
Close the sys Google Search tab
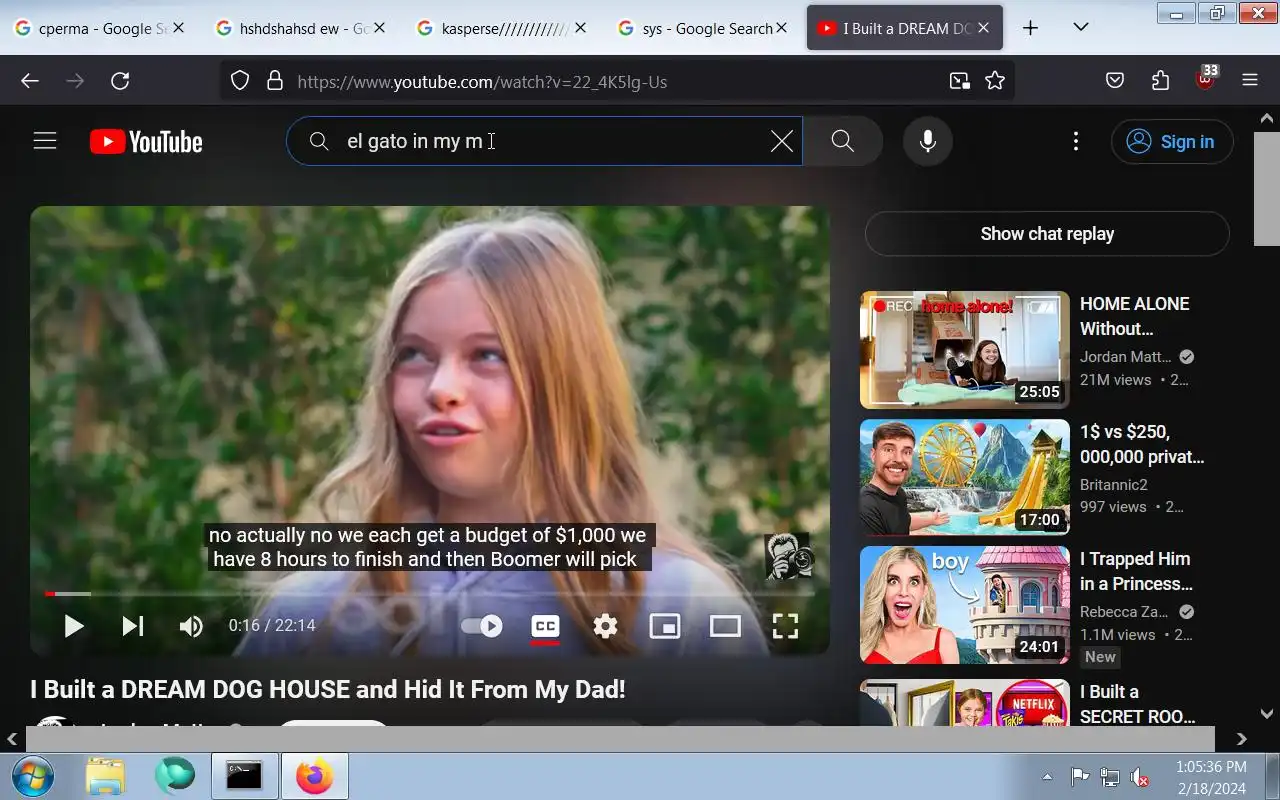coord(782,28)
